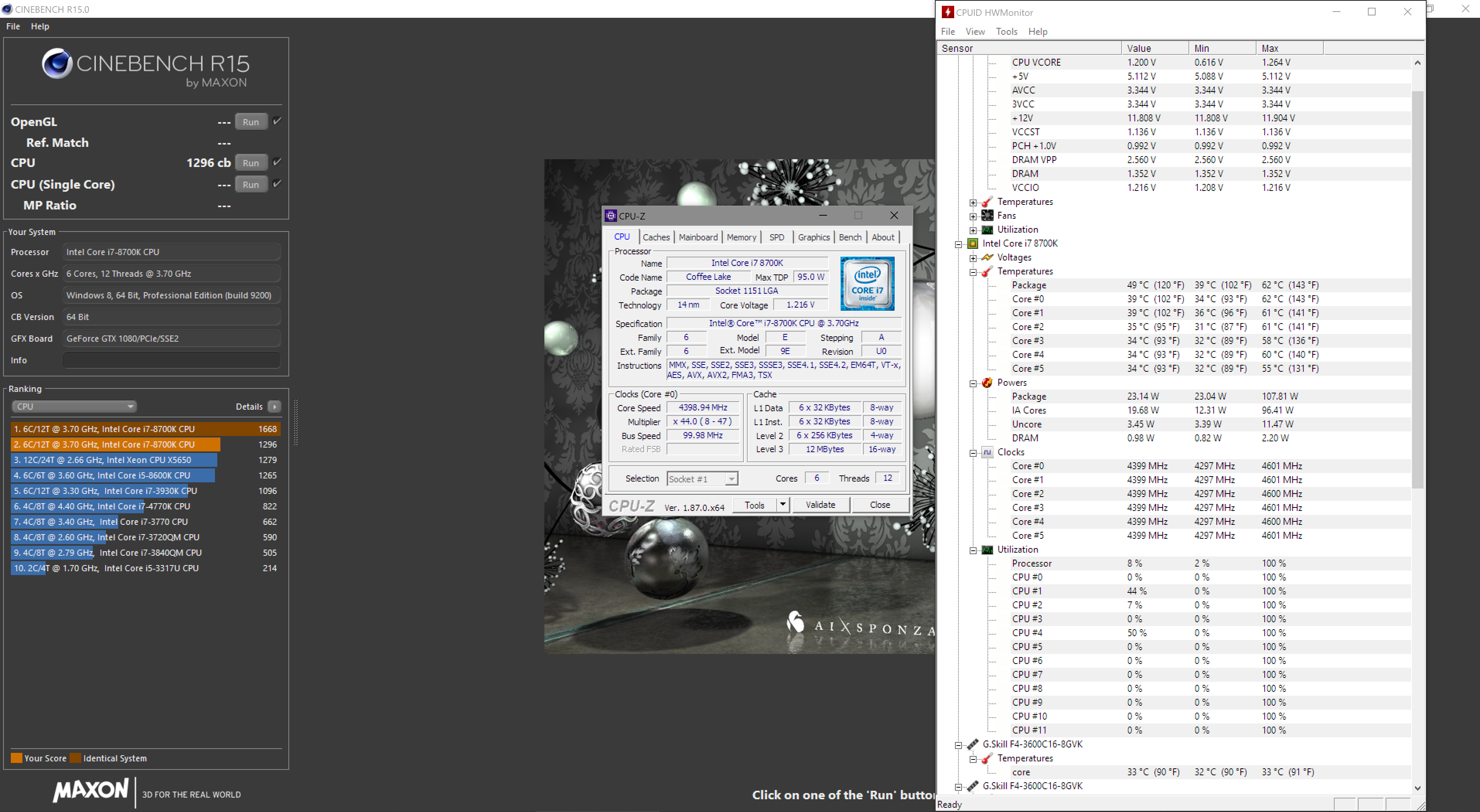Open the CPU ranking dropdown
The height and width of the screenshot is (812, 1480).
pyautogui.click(x=73, y=407)
